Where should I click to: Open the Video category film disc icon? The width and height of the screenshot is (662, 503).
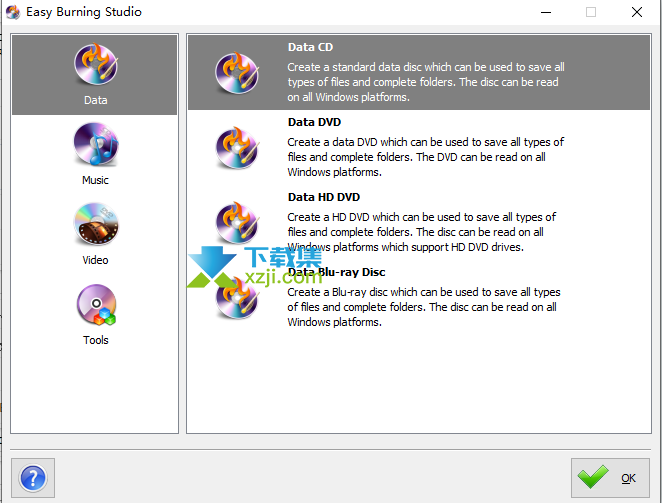[x=96, y=224]
